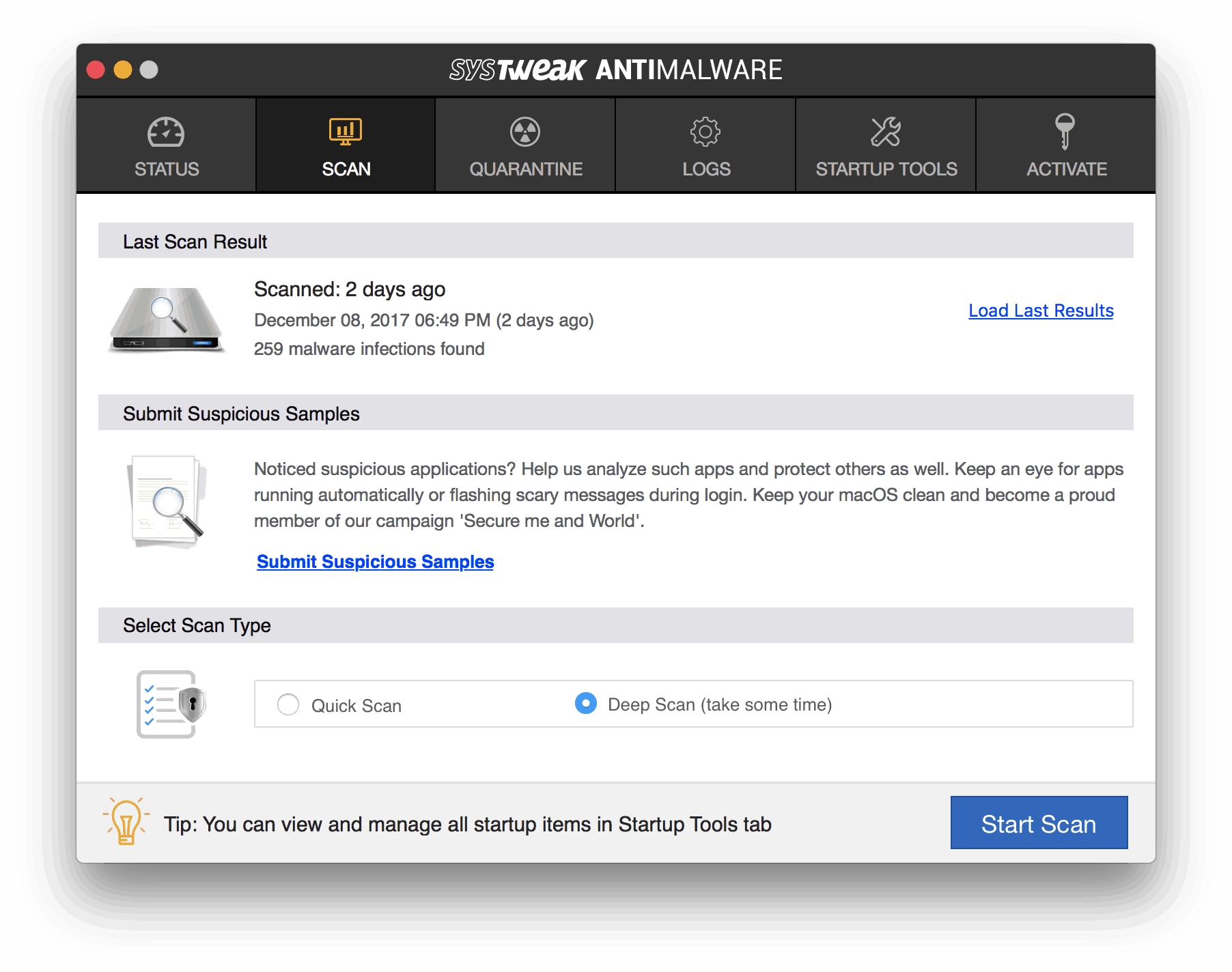Click the startup items tip text
This screenshot has height=972, width=1232.
[467, 825]
